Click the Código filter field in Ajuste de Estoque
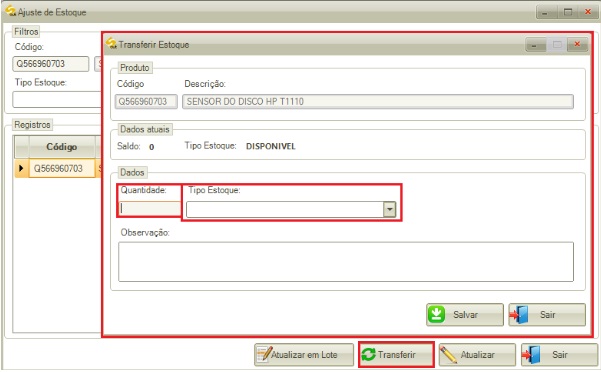The width and height of the screenshot is (601, 372). point(51,64)
